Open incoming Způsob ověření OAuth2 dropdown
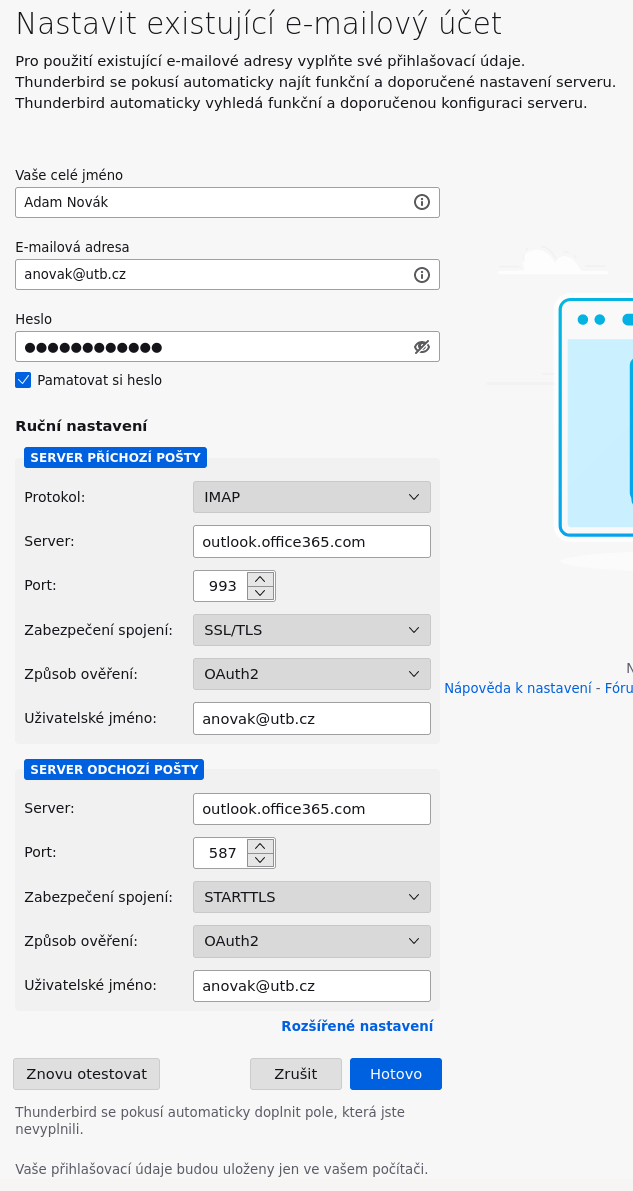This screenshot has height=1191, width=633. [x=311, y=674]
